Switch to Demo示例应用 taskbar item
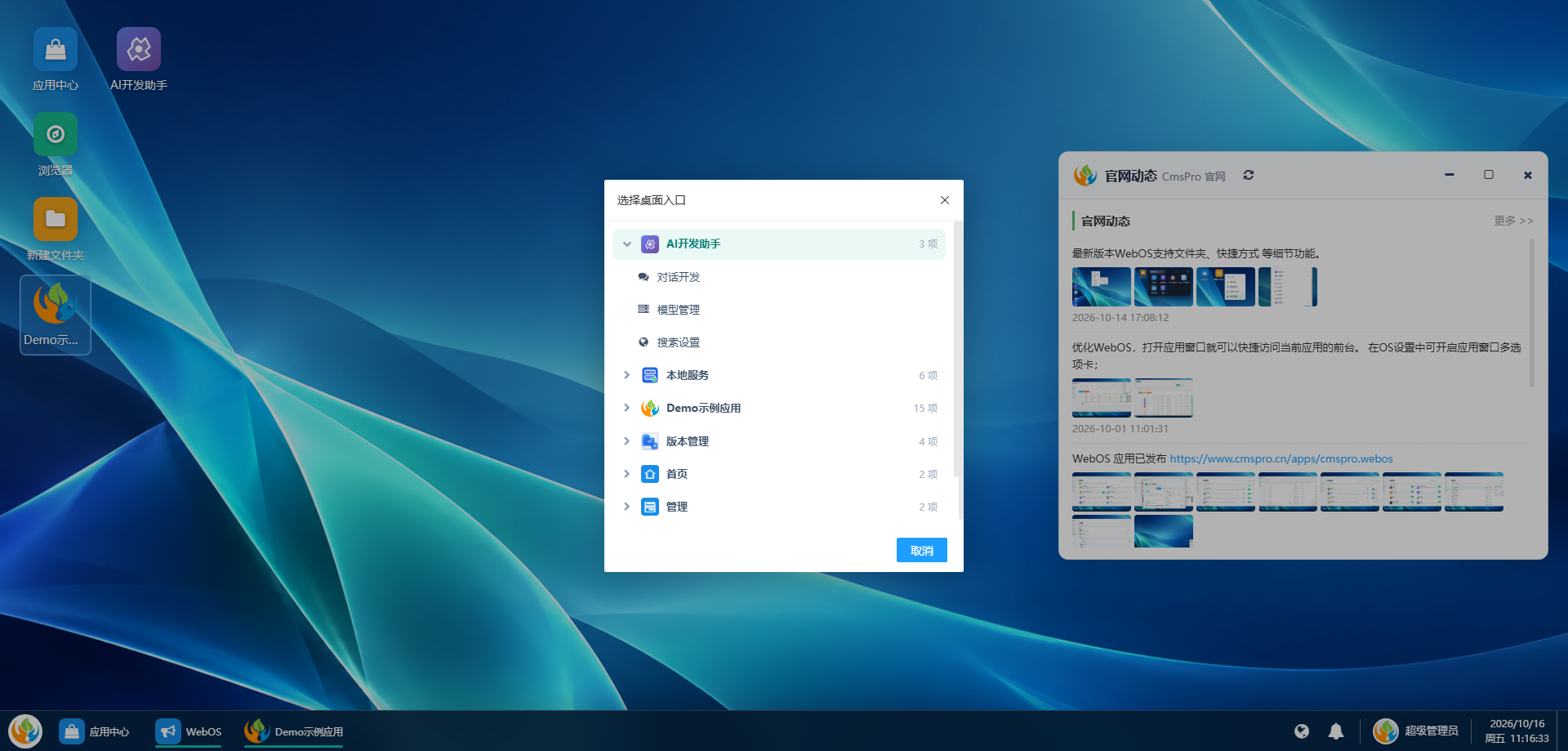Viewport: 1568px width, 751px height. pyautogui.click(x=294, y=731)
